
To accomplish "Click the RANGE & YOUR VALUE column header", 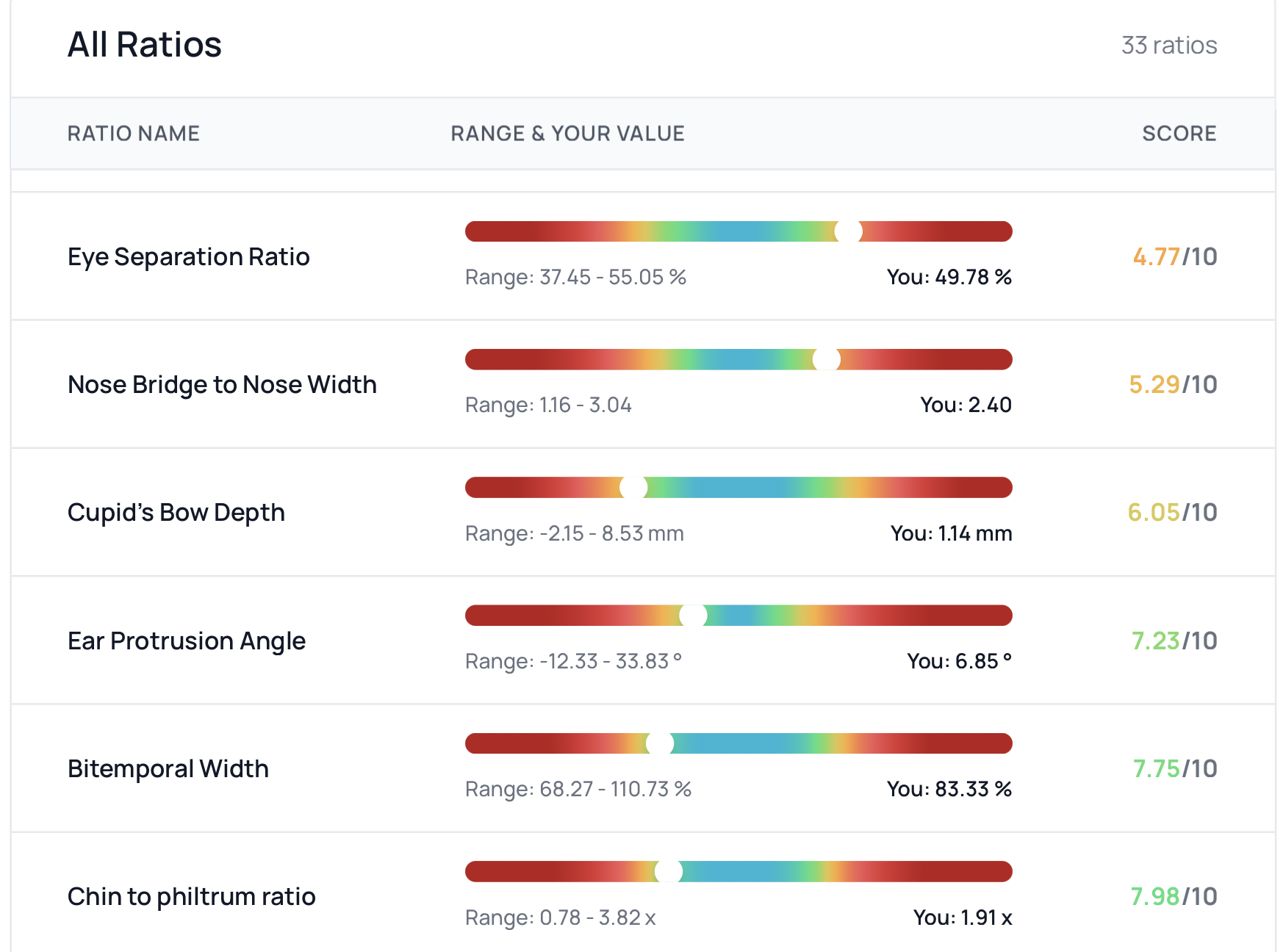I will (567, 133).
